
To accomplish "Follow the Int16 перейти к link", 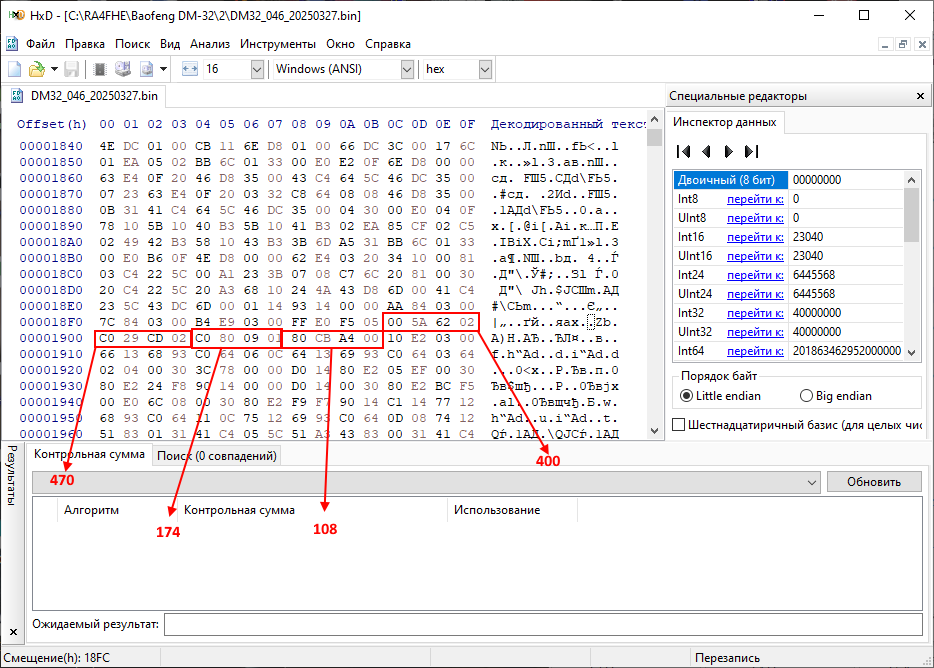I will pyautogui.click(x=755, y=237).
